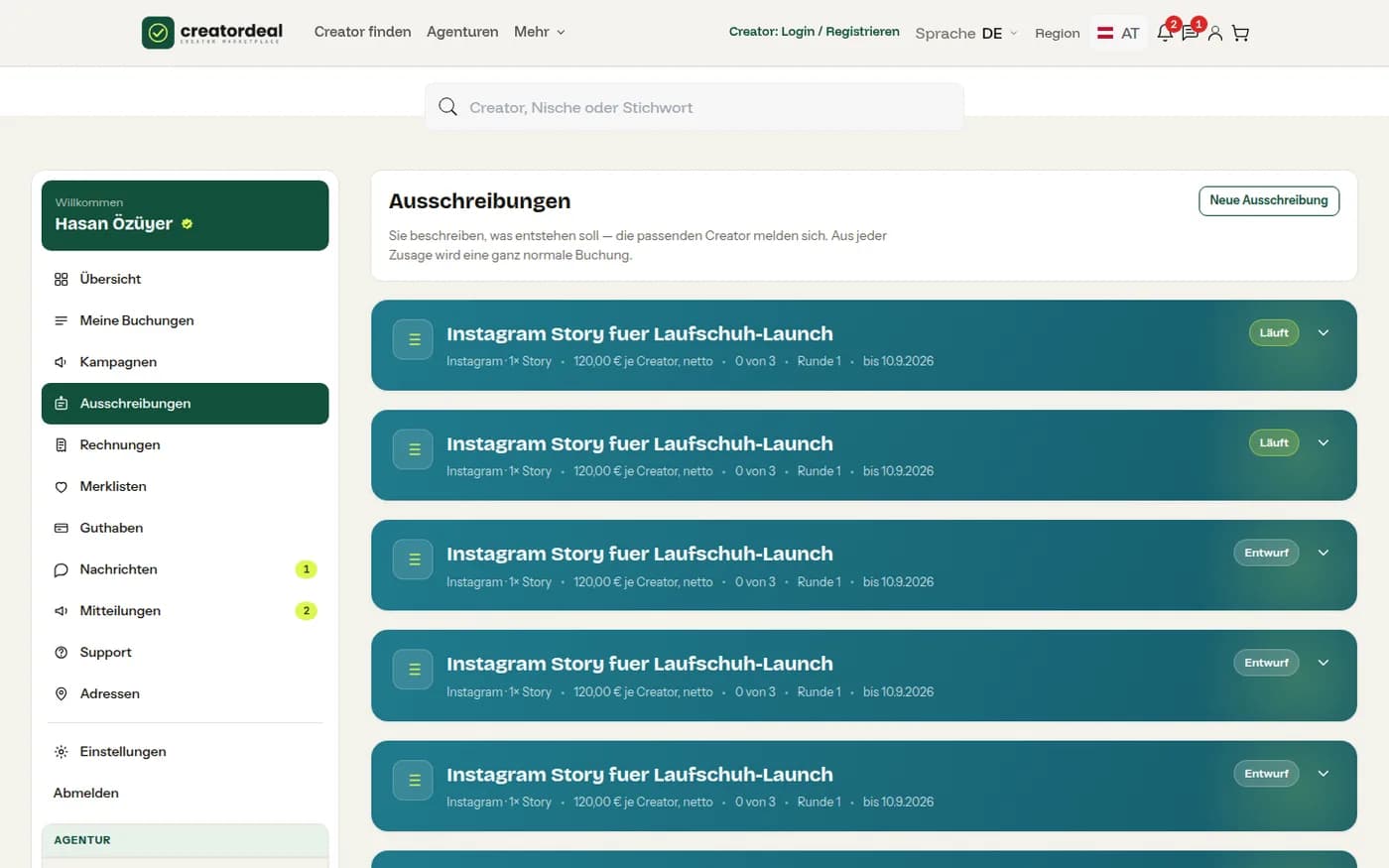The width and height of the screenshot is (1389, 868).
Task: Click the Hasan Özüyer welcome banner
Action: 186,215
